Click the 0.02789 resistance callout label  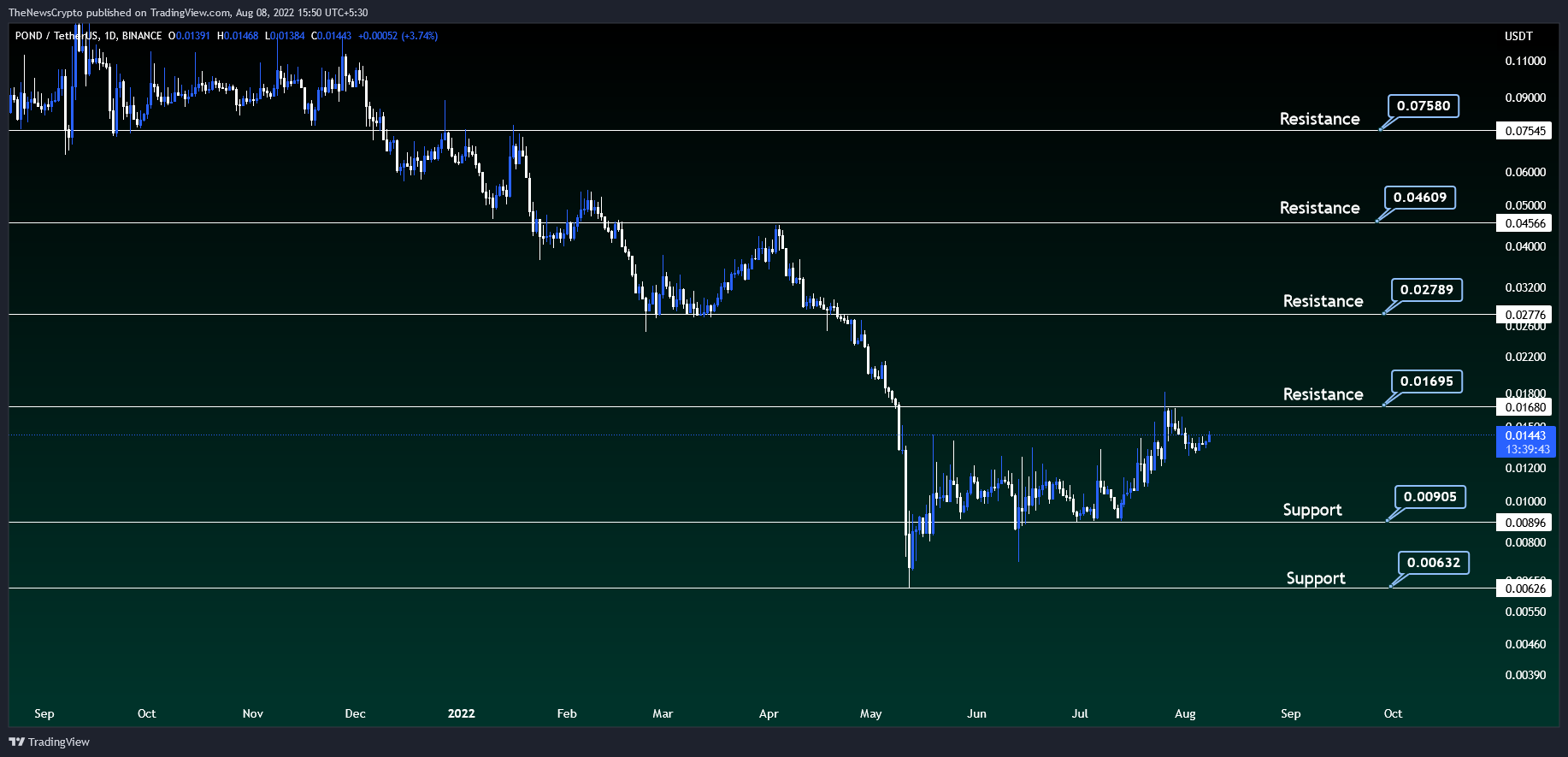click(x=1427, y=290)
